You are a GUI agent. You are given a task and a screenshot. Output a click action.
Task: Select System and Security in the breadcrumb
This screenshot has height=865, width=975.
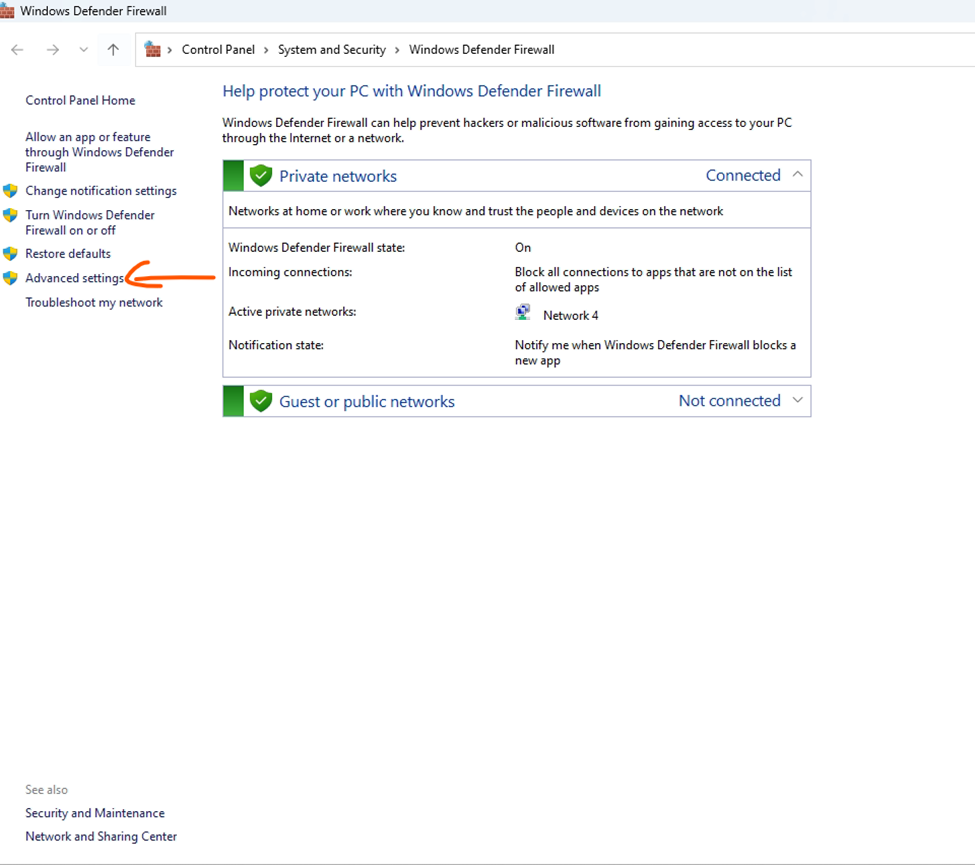332,49
